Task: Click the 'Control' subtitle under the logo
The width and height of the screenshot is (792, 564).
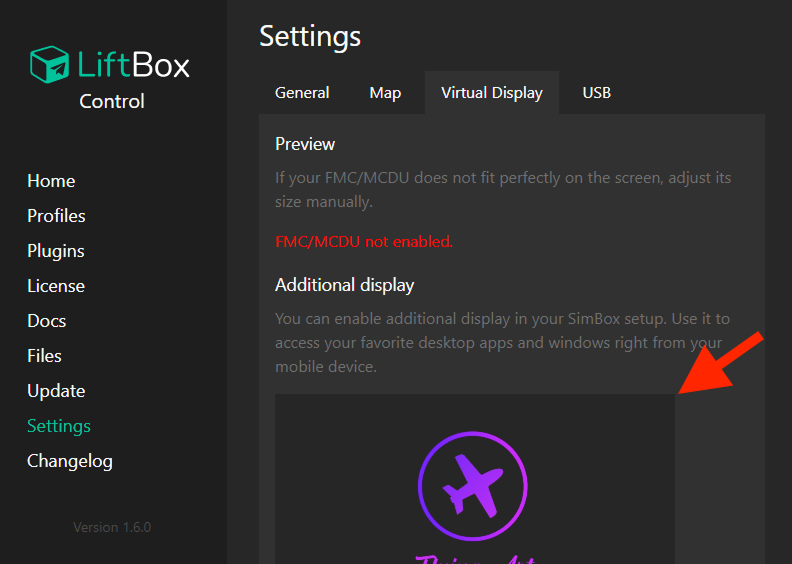Action: point(112,101)
